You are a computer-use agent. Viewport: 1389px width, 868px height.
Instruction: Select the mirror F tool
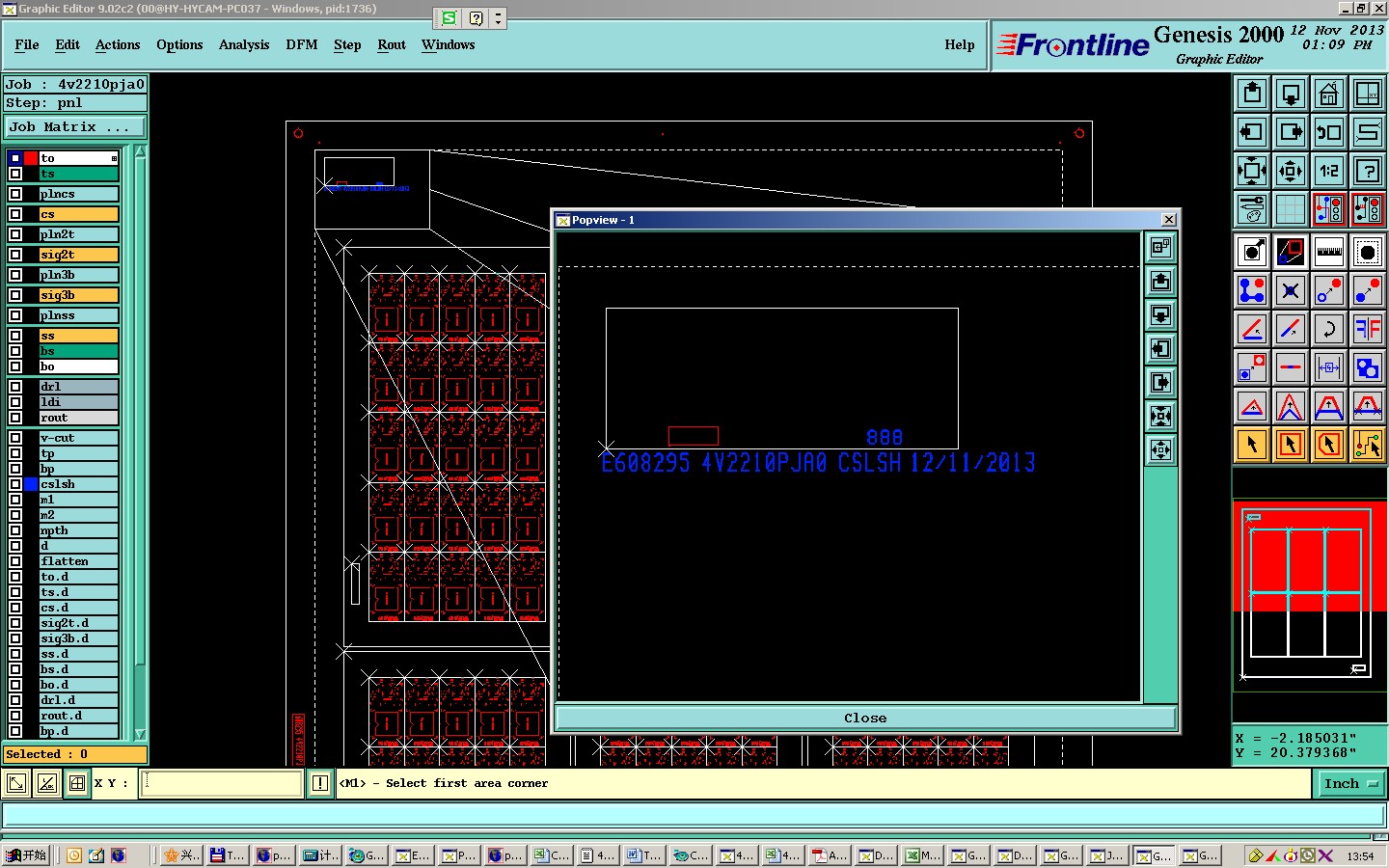point(1368,329)
